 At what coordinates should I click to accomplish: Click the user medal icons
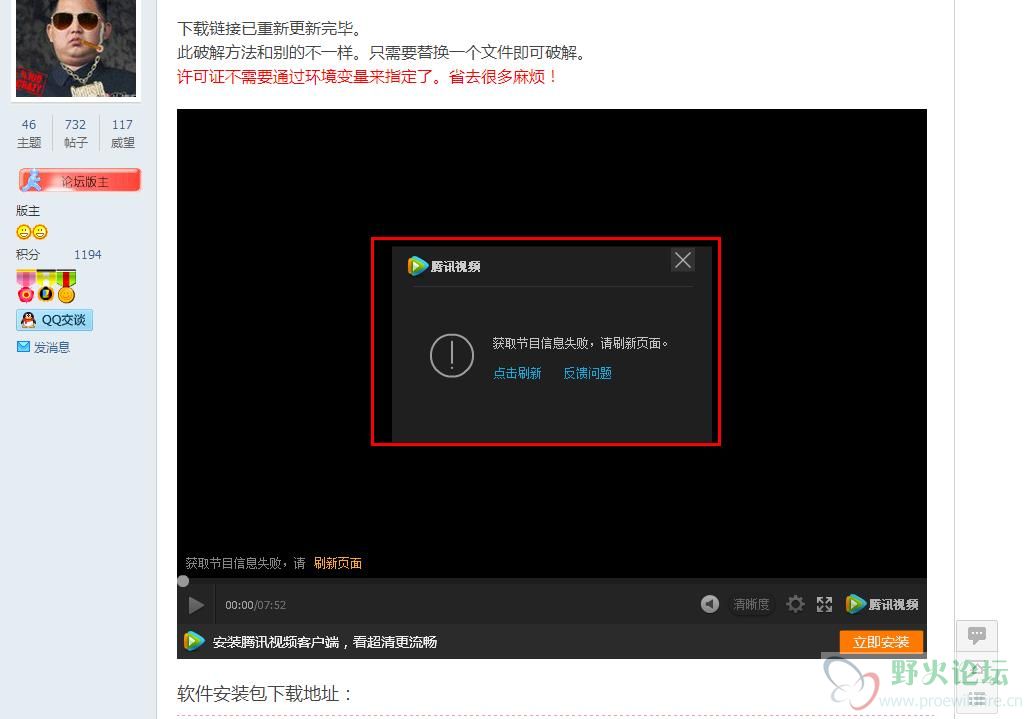click(x=46, y=286)
